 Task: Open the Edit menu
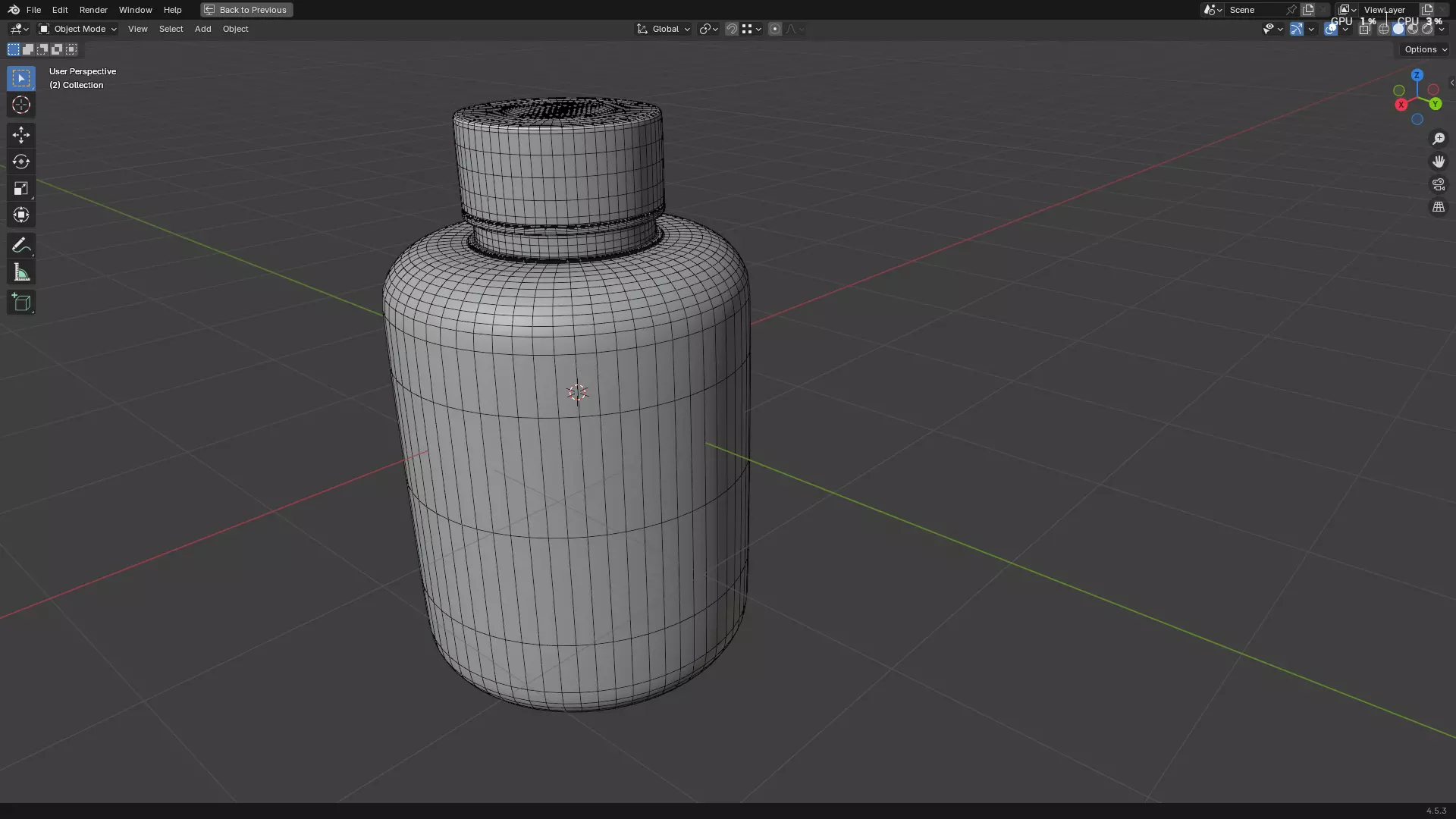tap(60, 10)
